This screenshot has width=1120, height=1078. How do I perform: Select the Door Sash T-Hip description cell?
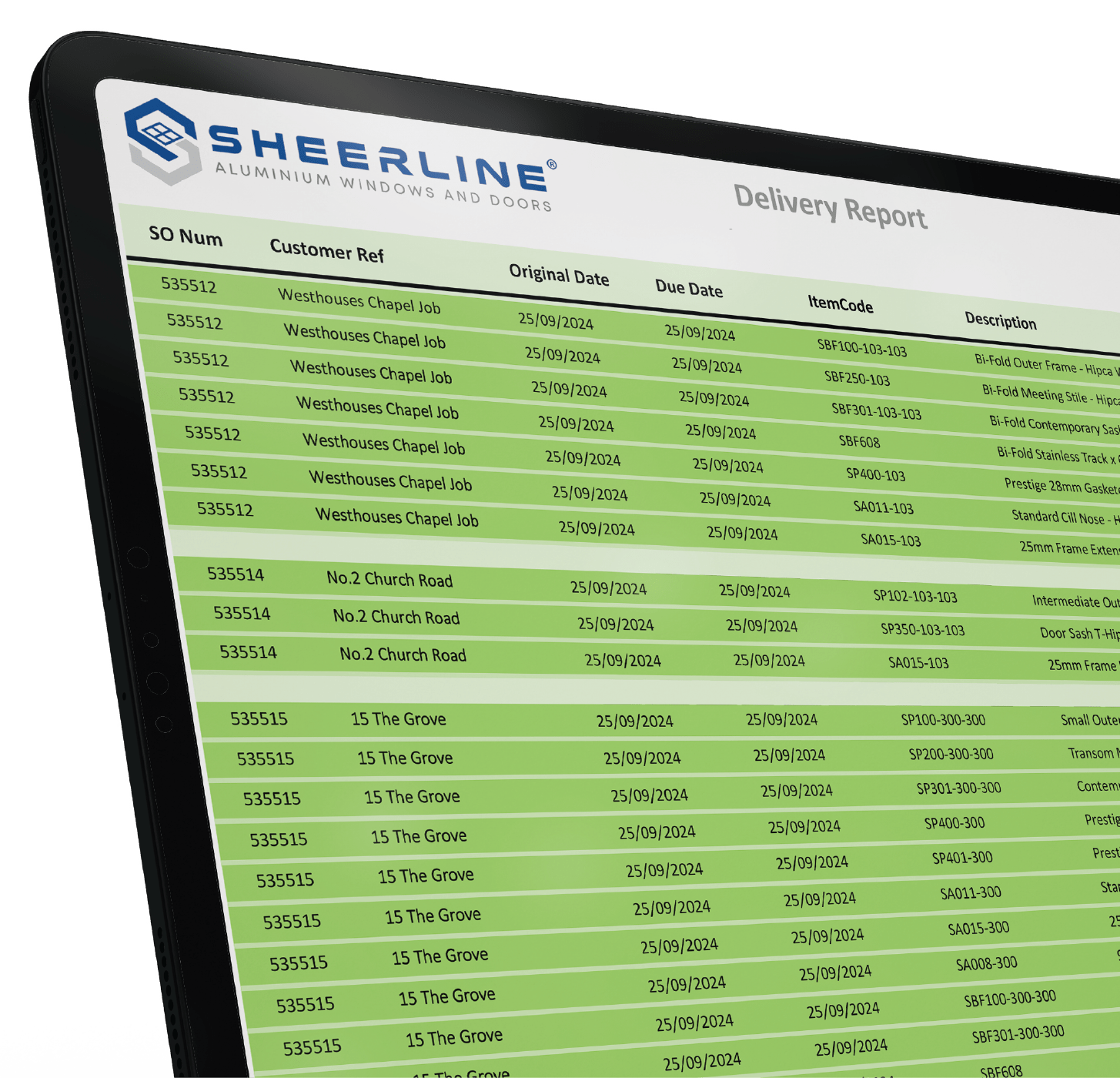point(1079,633)
